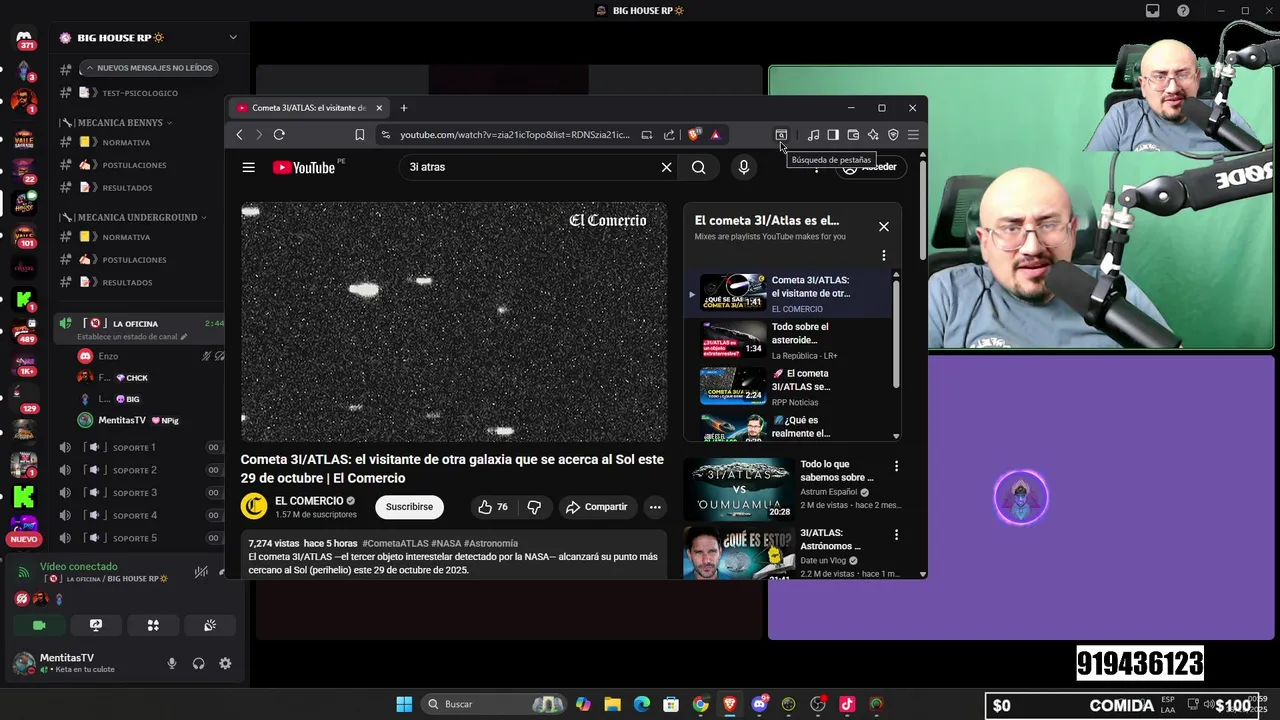Open Discord activities button
Screen dimensions: 1280x720
click(153, 625)
